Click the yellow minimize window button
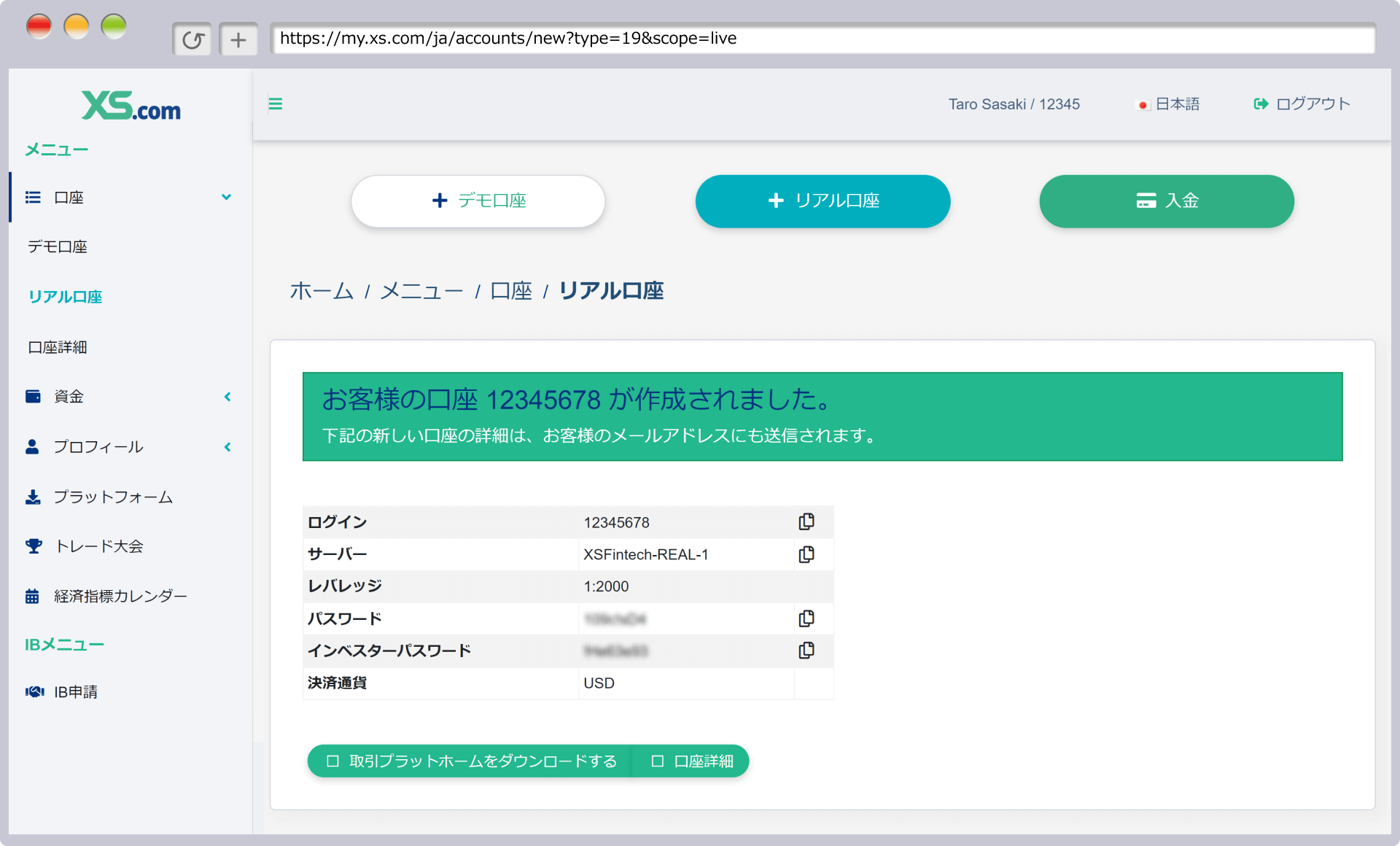The image size is (1400, 846). pyautogui.click(x=77, y=26)
